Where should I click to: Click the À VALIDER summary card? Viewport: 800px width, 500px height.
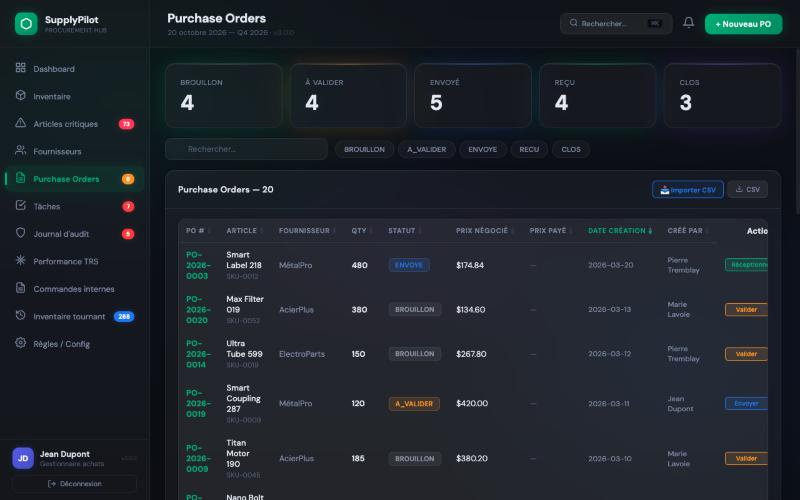[348, 95]
